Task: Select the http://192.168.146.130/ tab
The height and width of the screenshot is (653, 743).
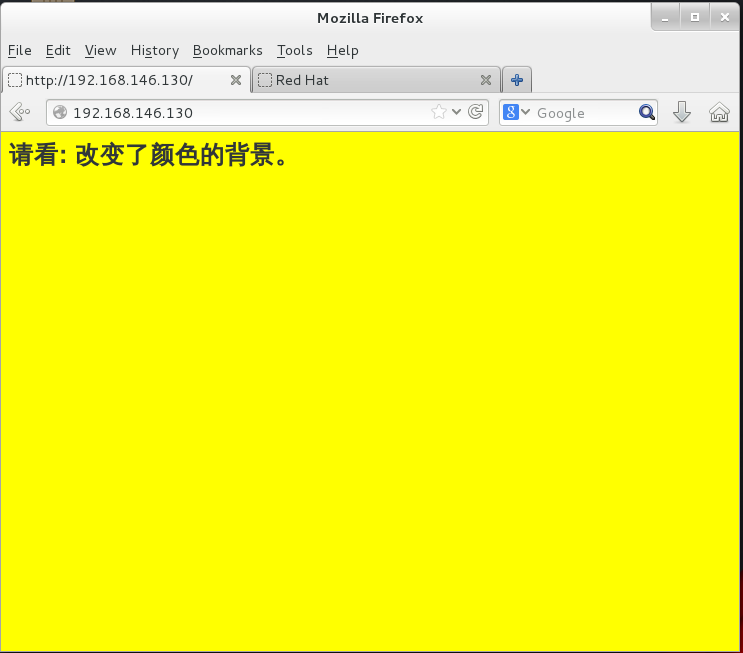Action: [127, 80]
